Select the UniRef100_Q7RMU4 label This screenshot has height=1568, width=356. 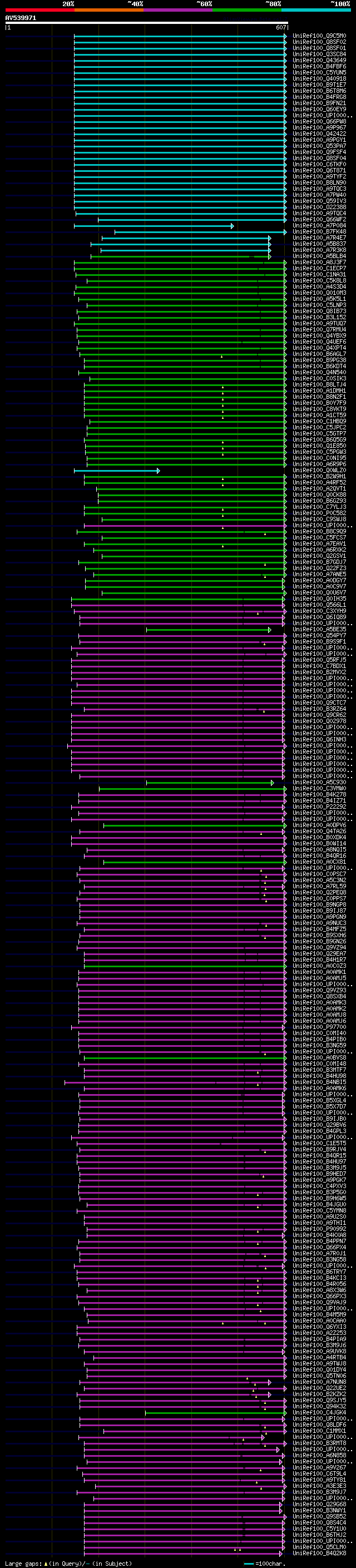pyautogui.click(x=319, y=329)
